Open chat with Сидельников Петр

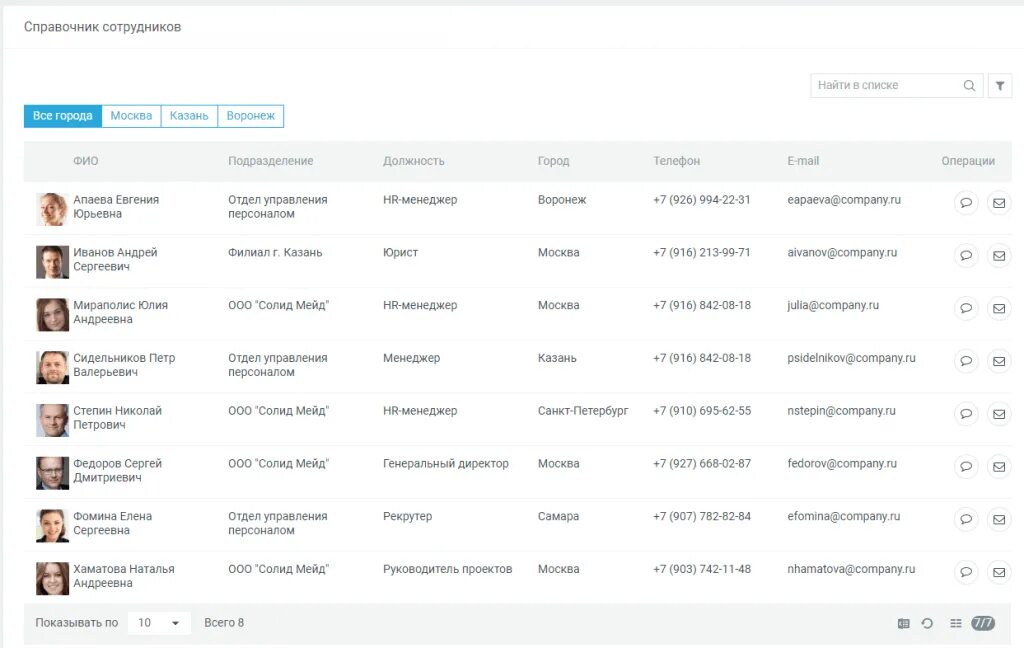click(x=966, y=361)
